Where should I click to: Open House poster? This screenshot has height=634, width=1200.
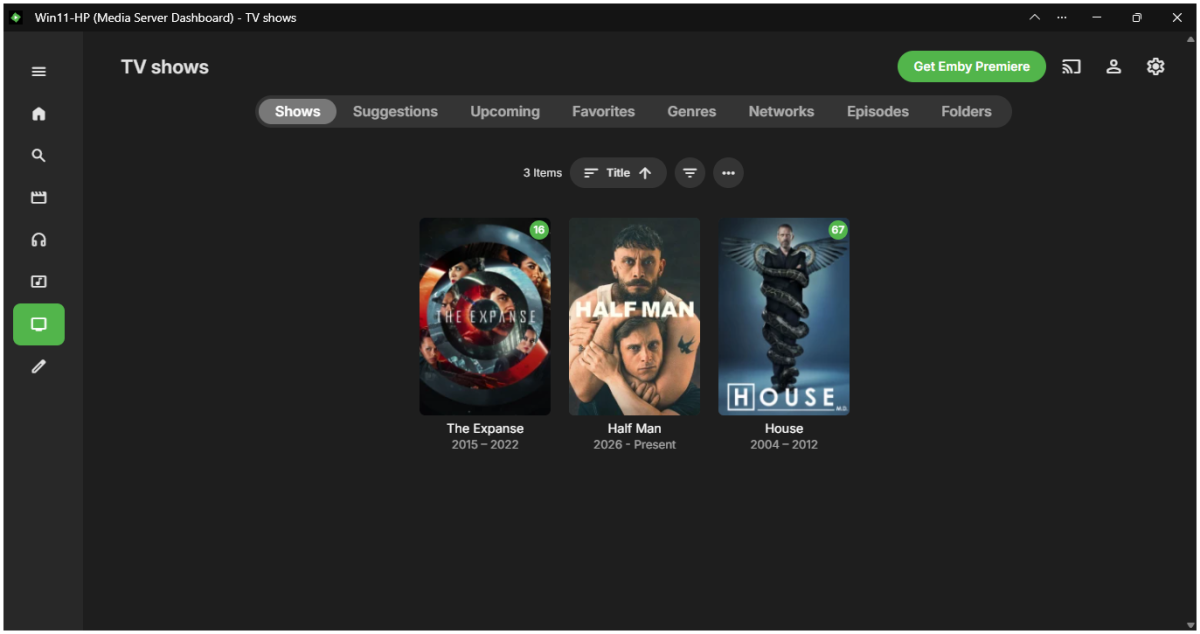pyautogui.click(x=784, y=316)
